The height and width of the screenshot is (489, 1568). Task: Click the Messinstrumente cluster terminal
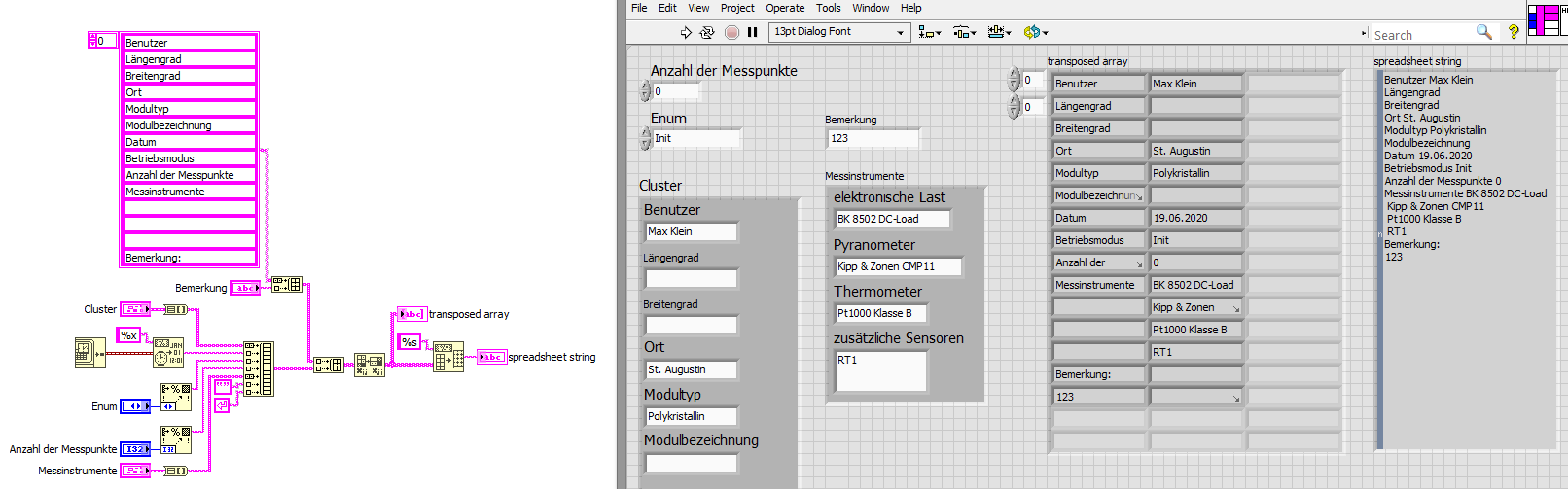coord(135,471)
